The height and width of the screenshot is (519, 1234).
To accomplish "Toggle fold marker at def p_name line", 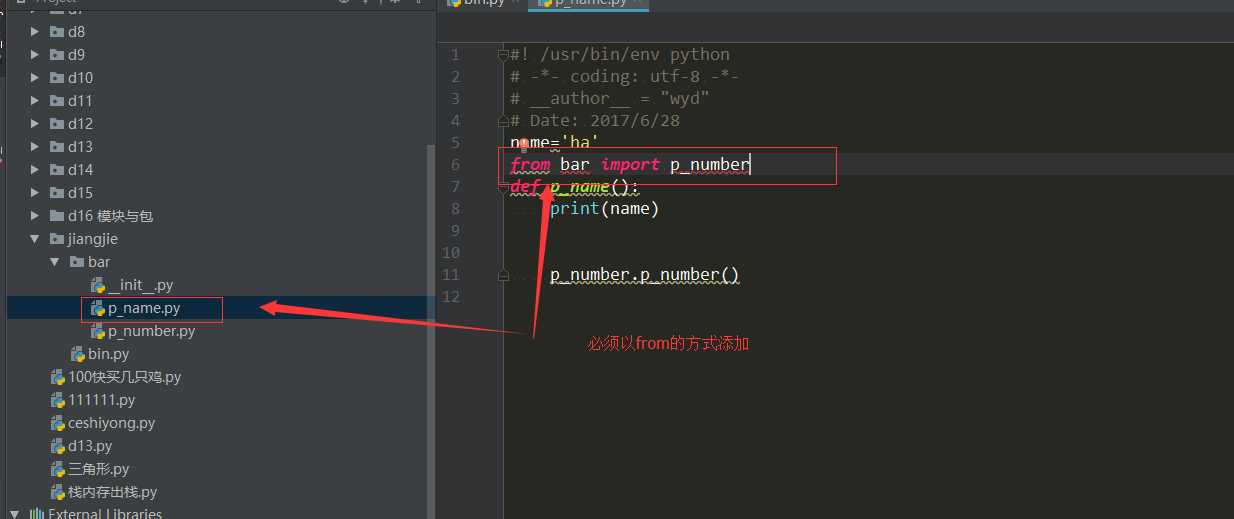I will coord(504,186).
